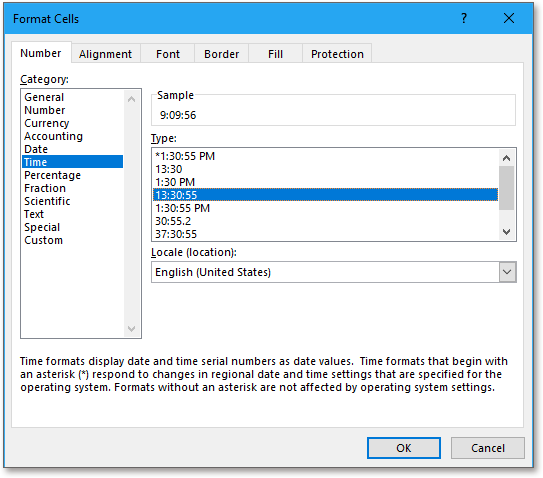Open the Border tab
543x478 pixels.
pos(221,54)
